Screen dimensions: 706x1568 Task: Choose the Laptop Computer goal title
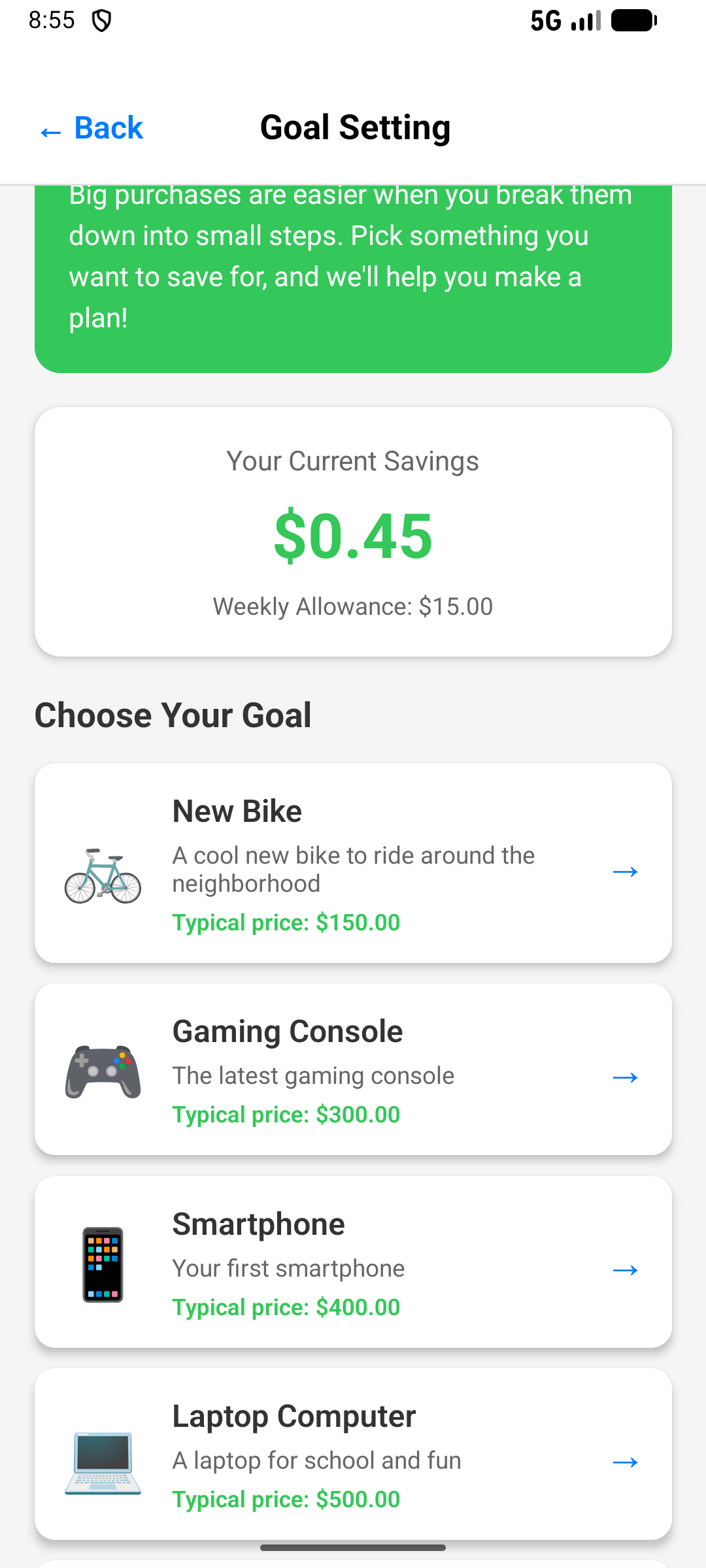pyautogui.click(x=294, y=1416)
